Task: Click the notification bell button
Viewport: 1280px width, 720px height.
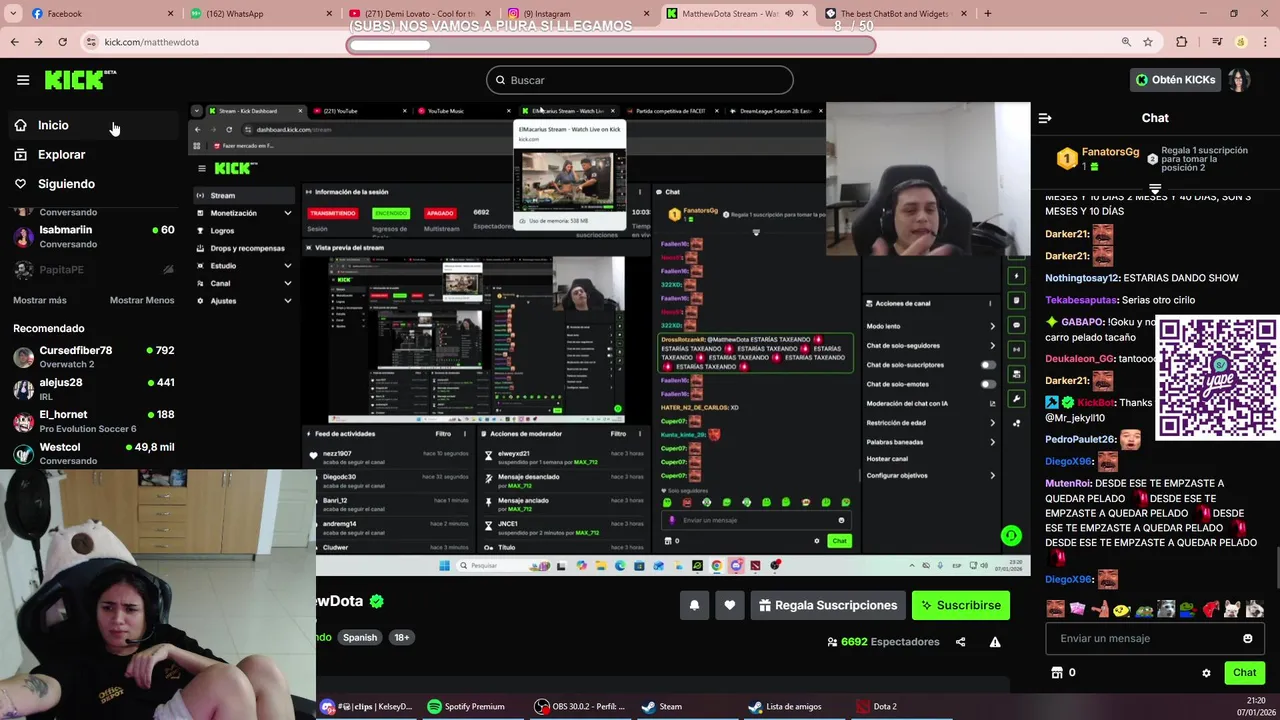Action: (694, 605)
